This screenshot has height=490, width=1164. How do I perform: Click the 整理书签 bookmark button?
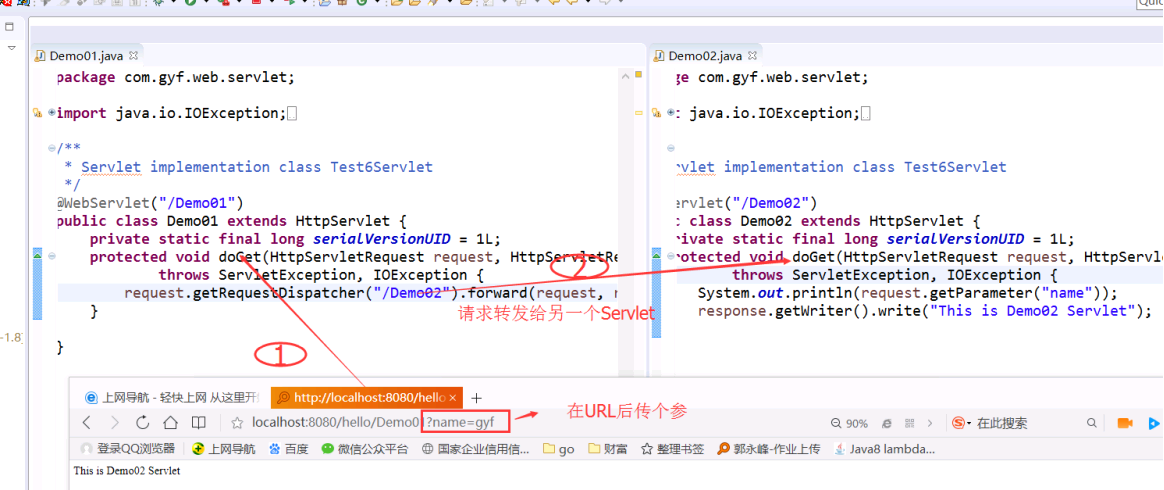(x=673, y=448)
